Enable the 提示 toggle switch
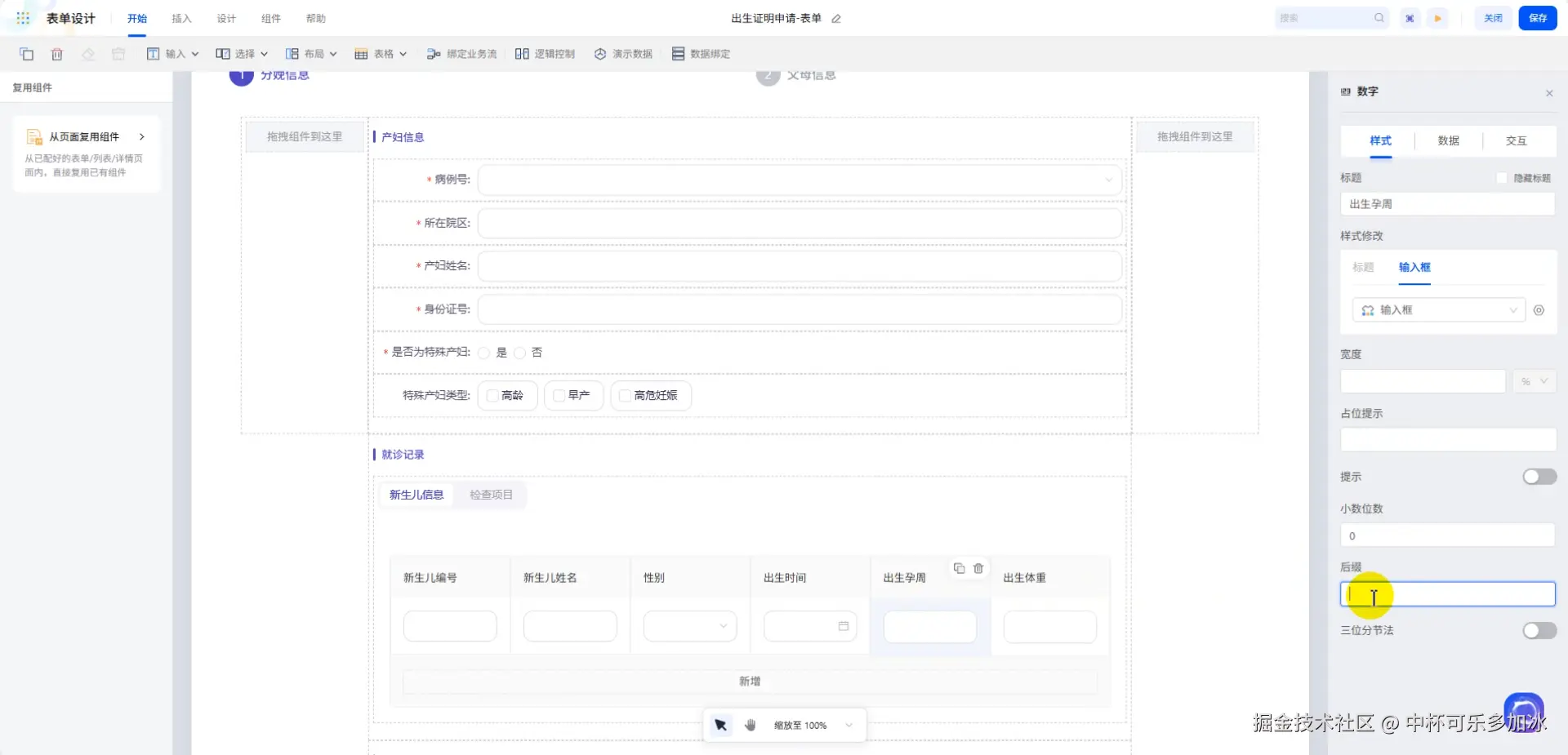 pos(1539,477)
